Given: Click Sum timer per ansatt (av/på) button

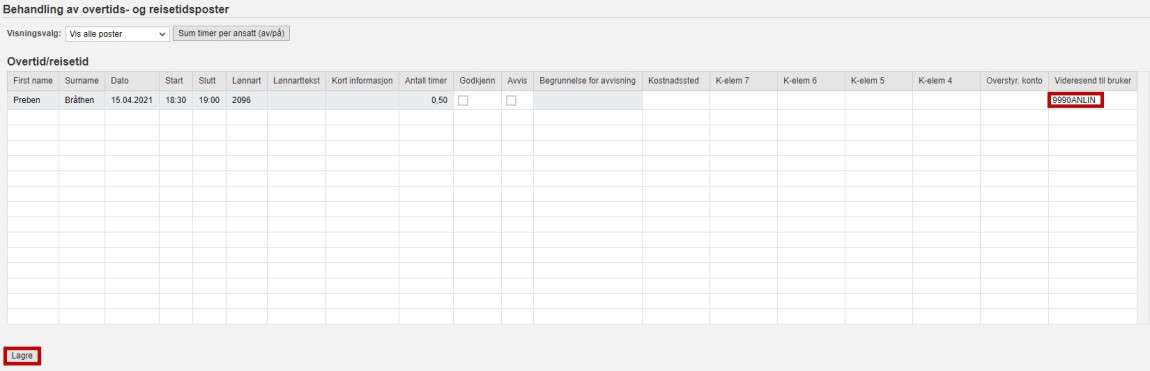Looking at the screenshot, I should tap(231, 34).
